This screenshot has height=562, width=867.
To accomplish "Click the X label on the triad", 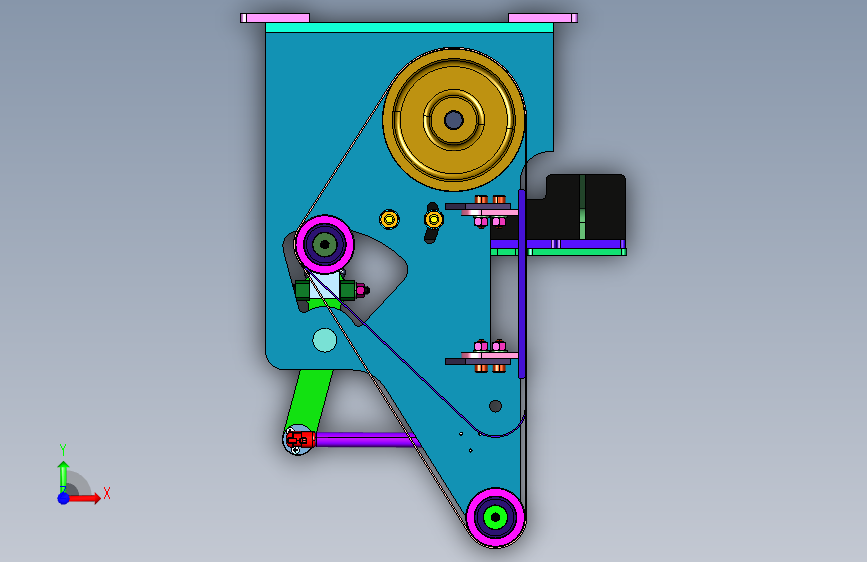I will pyautogui.click(x=107, y=493).
